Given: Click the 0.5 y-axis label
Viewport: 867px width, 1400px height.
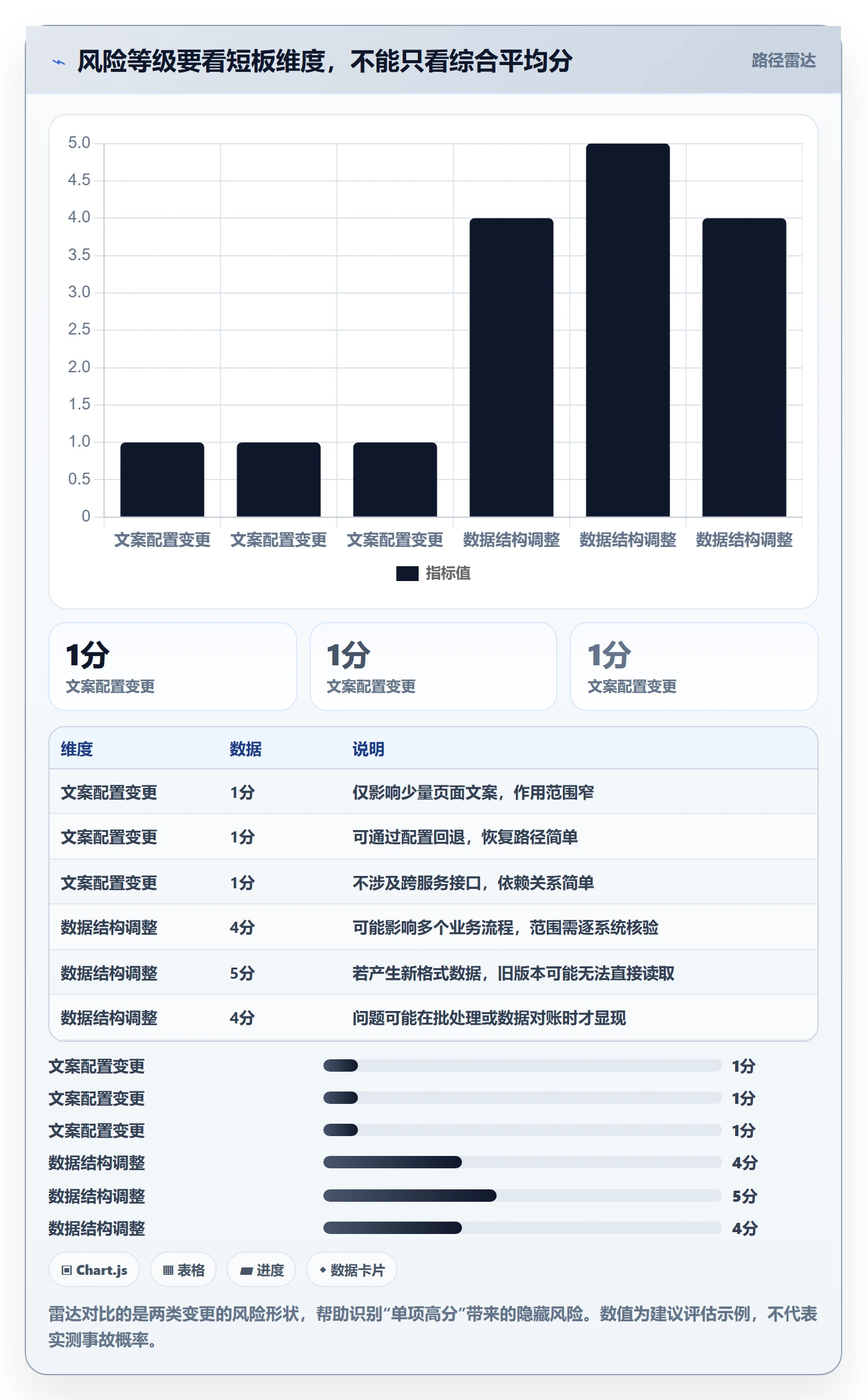Looking at the screenshot, I should point(79,479).
